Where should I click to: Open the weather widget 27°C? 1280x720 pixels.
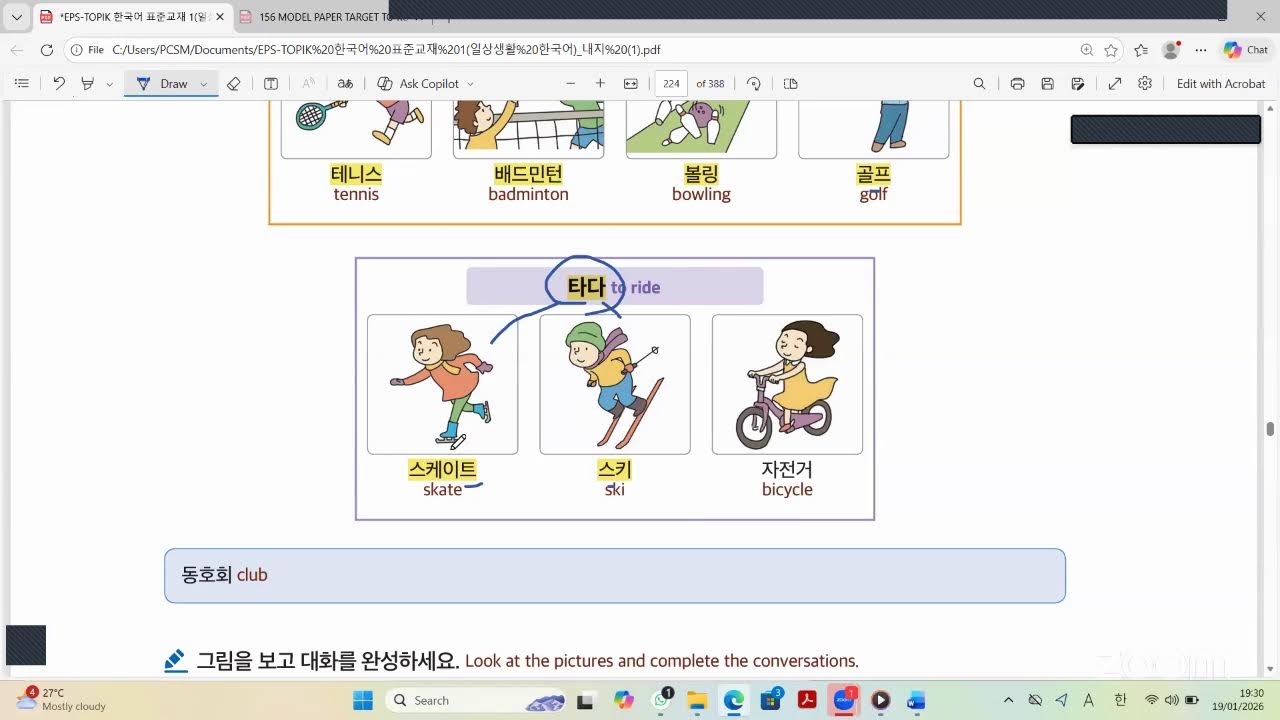[62, 699]
